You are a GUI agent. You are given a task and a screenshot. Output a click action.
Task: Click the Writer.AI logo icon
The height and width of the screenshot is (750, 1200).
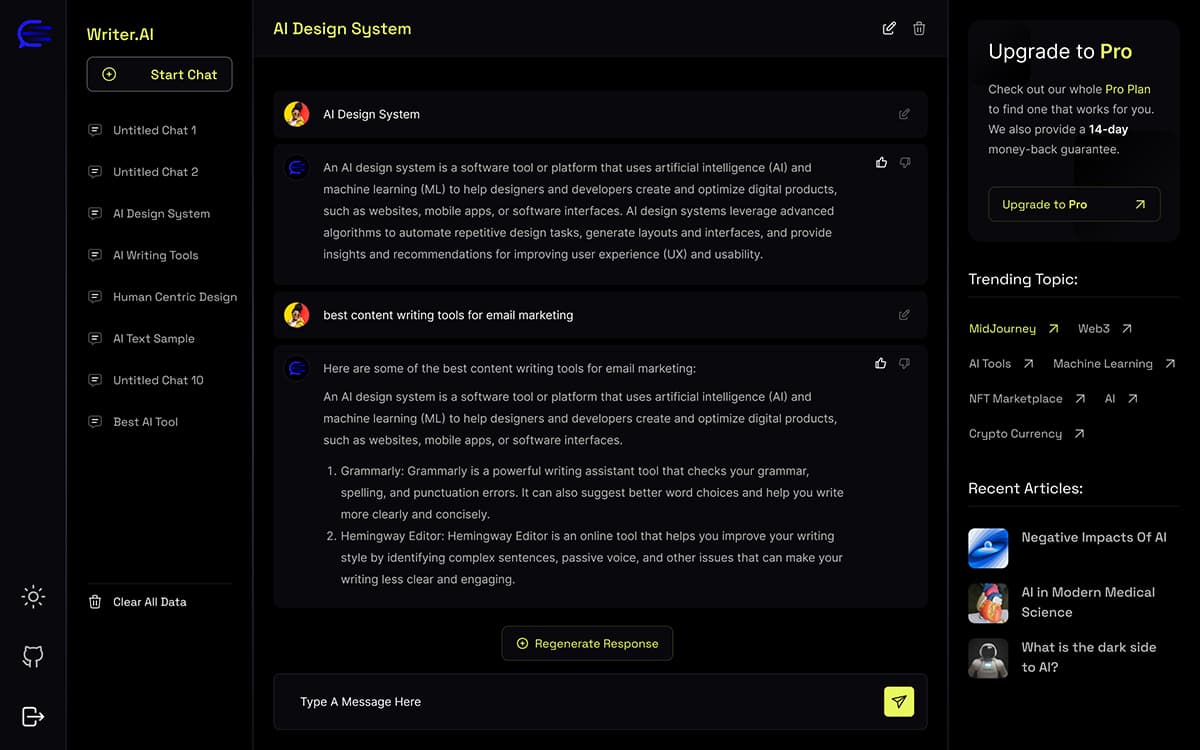coord(33,33)
